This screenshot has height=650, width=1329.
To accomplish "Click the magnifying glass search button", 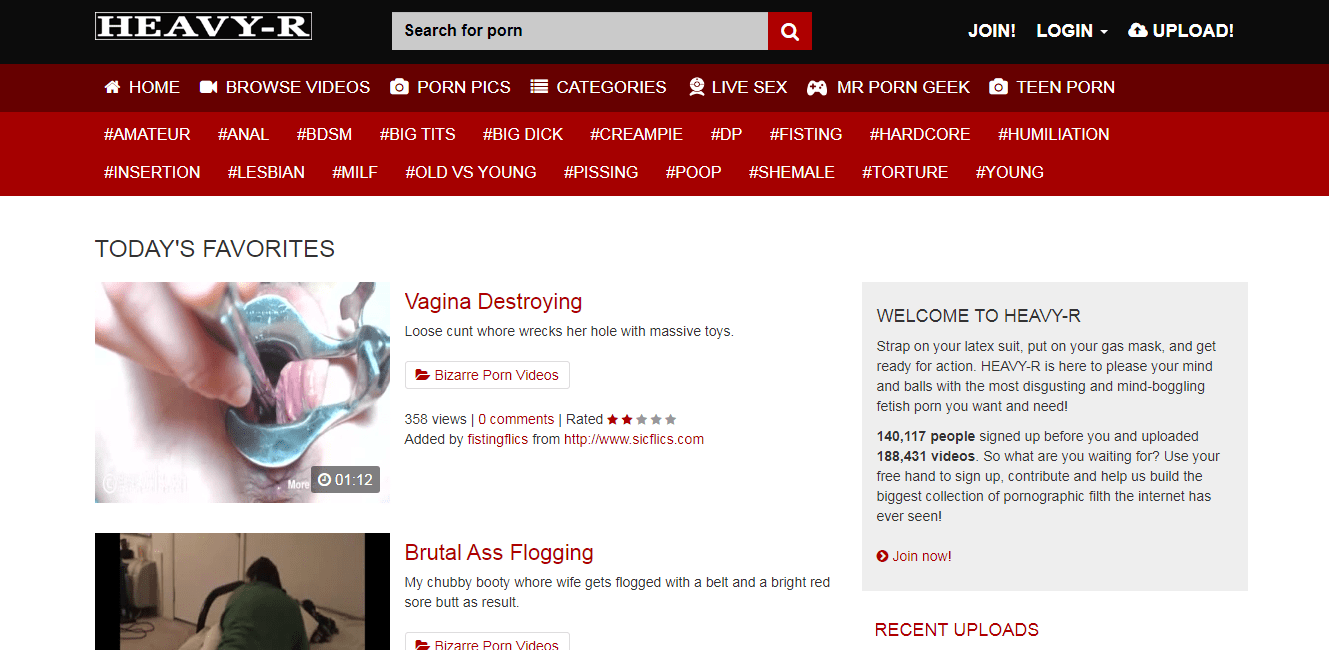I will tap(789, 31).
